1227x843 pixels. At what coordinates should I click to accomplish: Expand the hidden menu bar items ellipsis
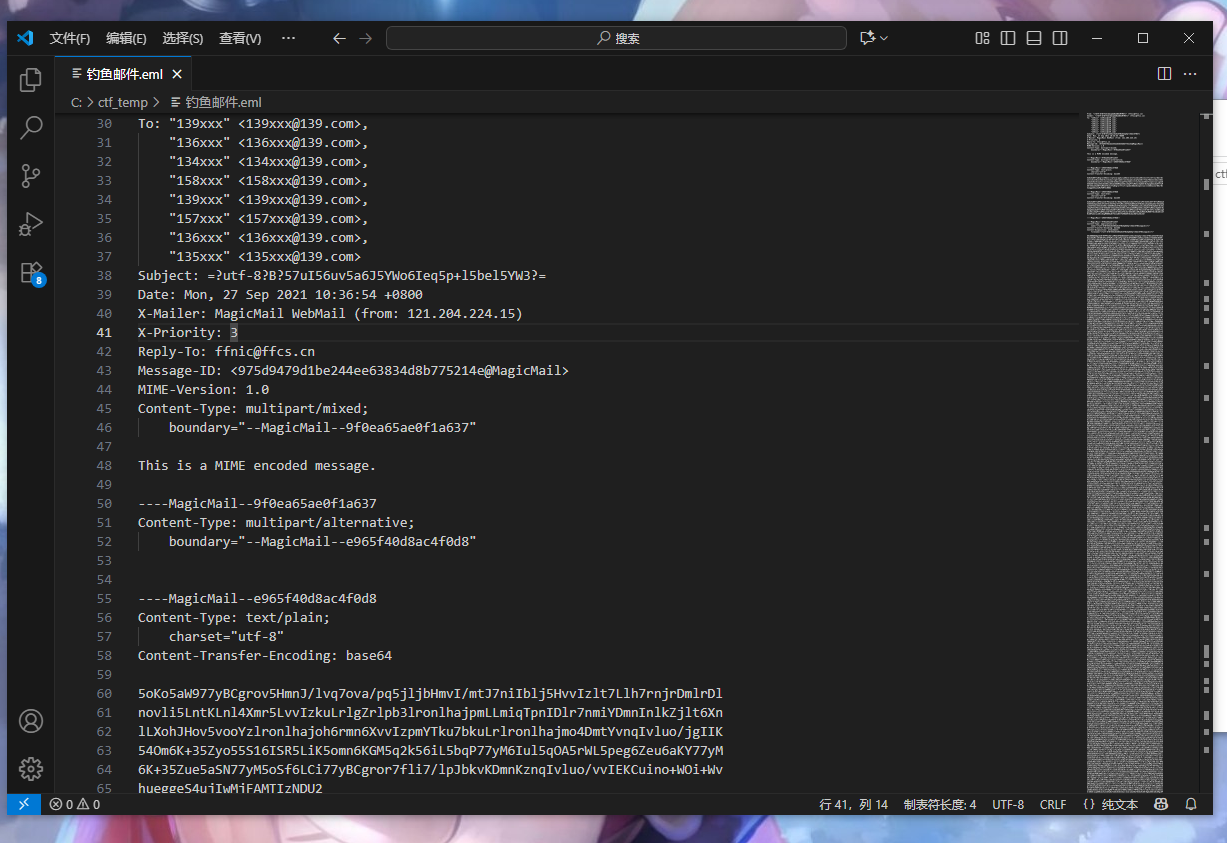point(288,38)
